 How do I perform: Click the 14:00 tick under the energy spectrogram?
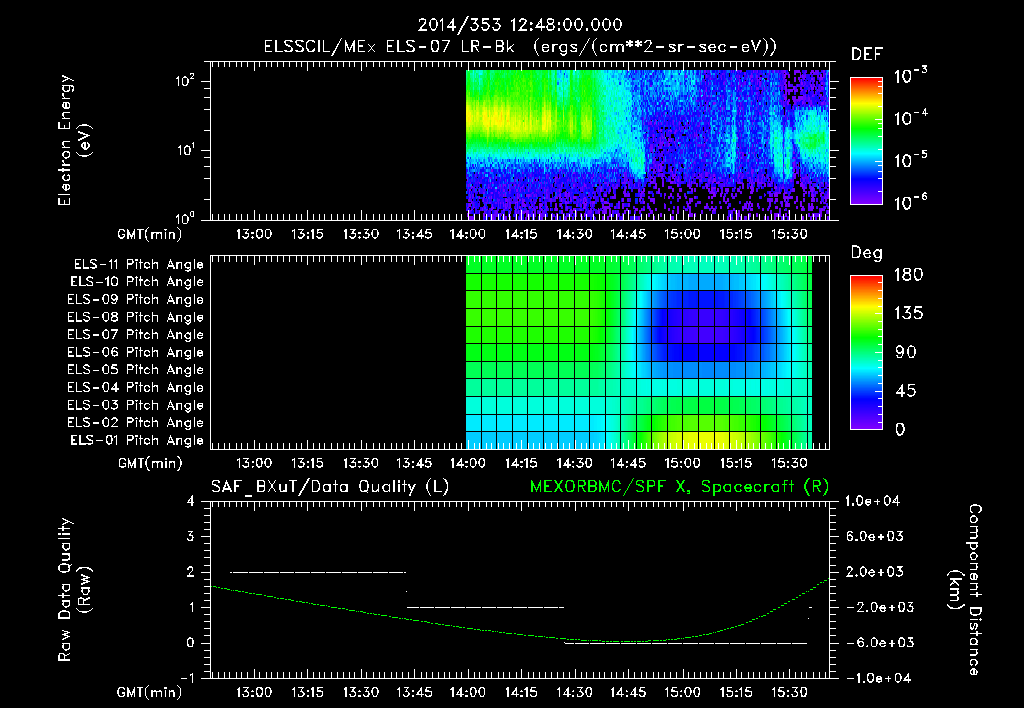468,234
